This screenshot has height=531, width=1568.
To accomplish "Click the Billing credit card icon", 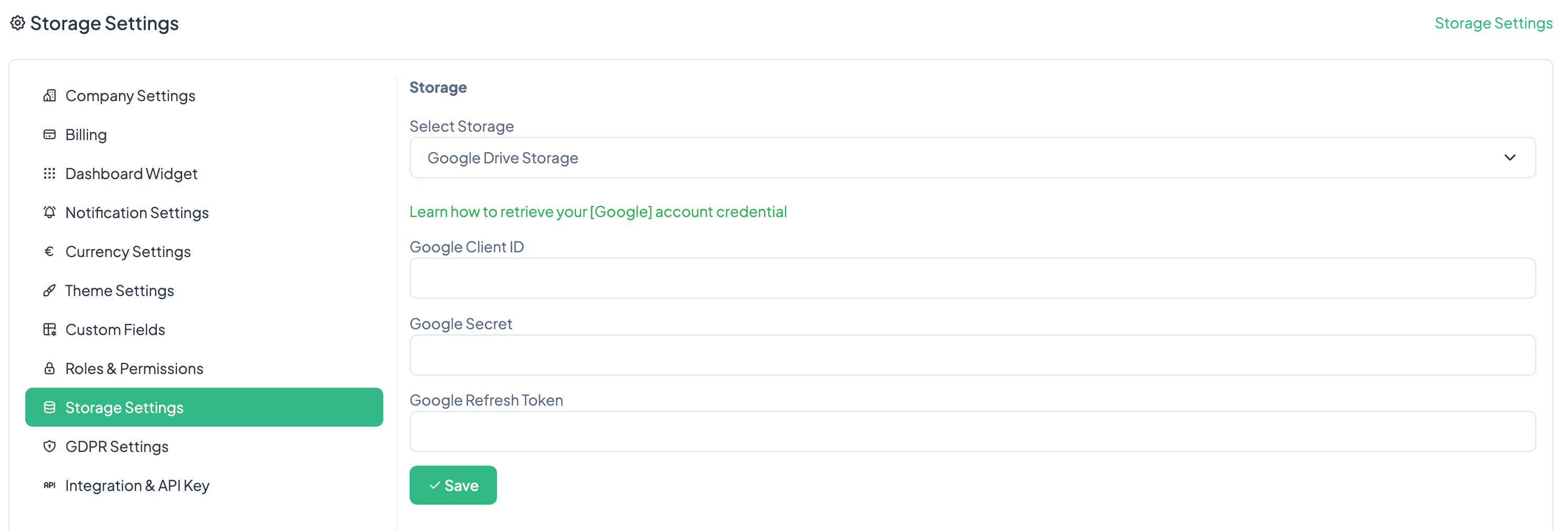I will [49, 134].
